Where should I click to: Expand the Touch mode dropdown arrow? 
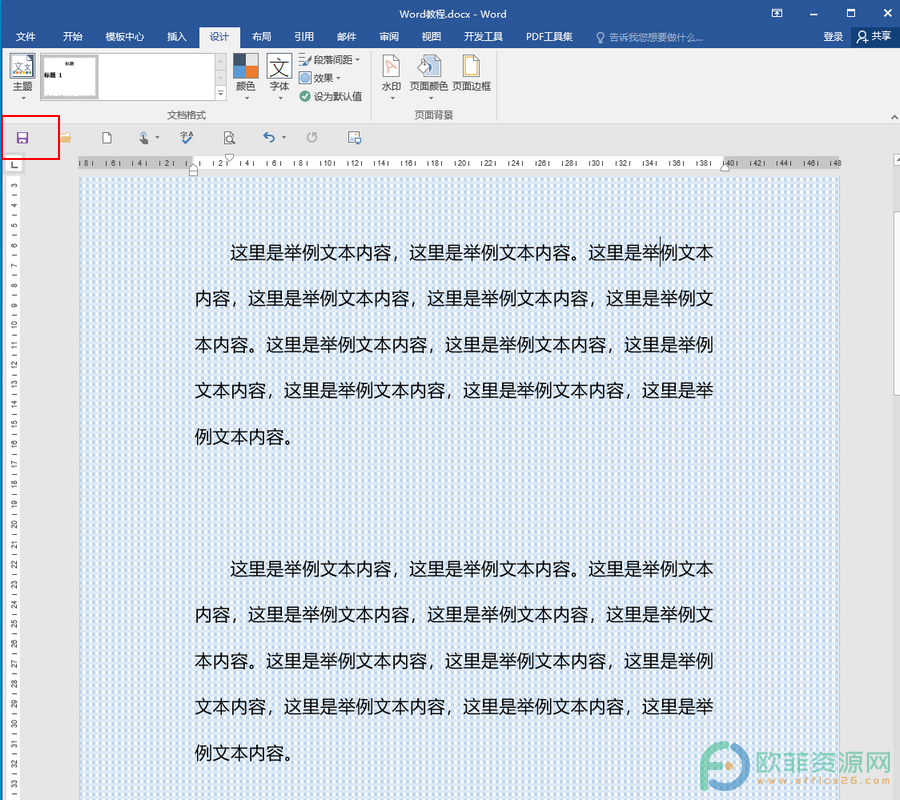[x=157, y=138]
